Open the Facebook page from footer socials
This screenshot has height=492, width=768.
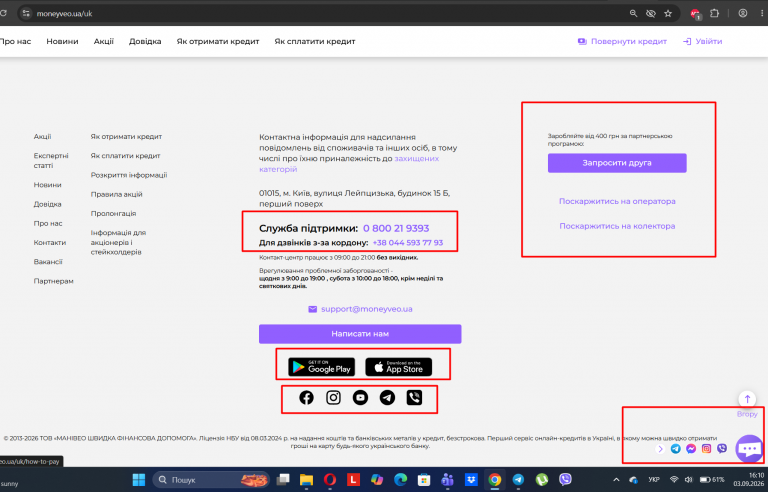tap(307, 397)
